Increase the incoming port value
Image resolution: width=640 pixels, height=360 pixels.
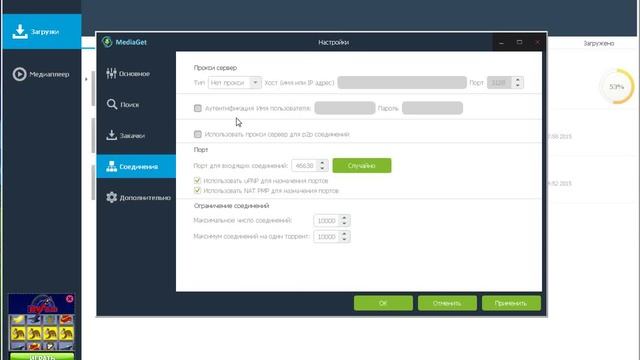322,163
